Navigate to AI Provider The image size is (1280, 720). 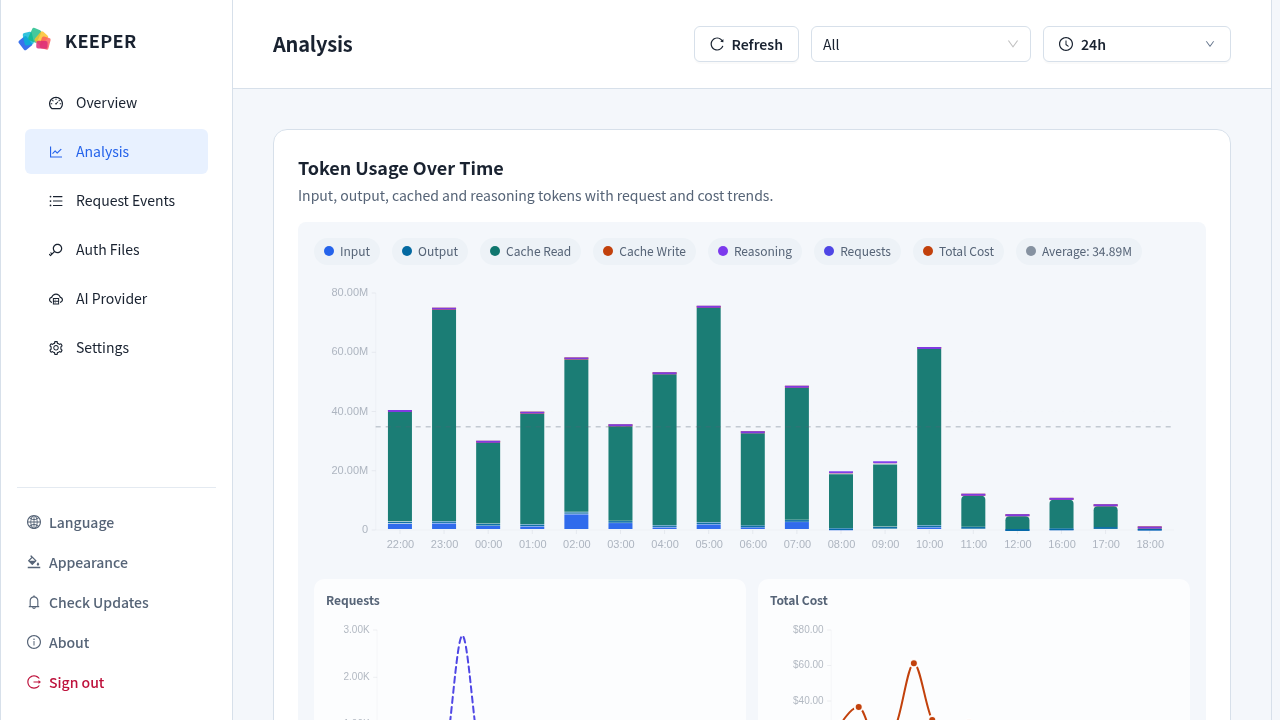116,299
